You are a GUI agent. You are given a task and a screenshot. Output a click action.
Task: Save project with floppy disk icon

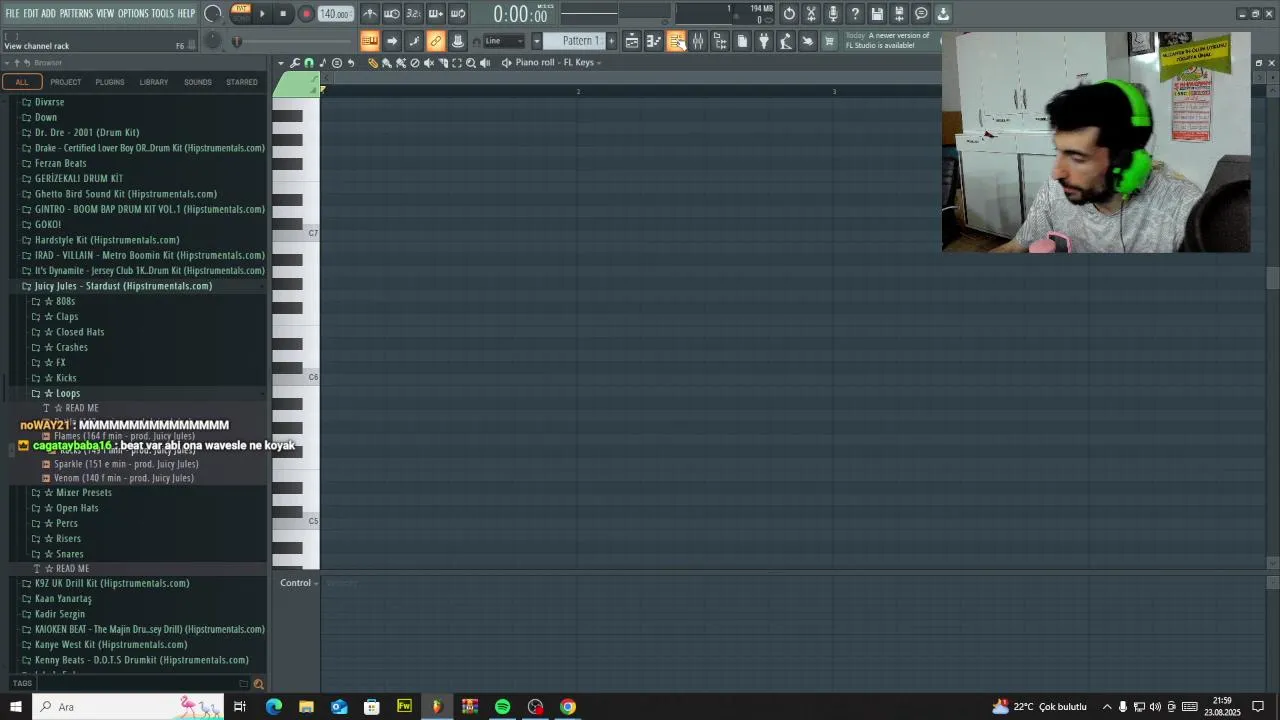[x=877, y=14]
